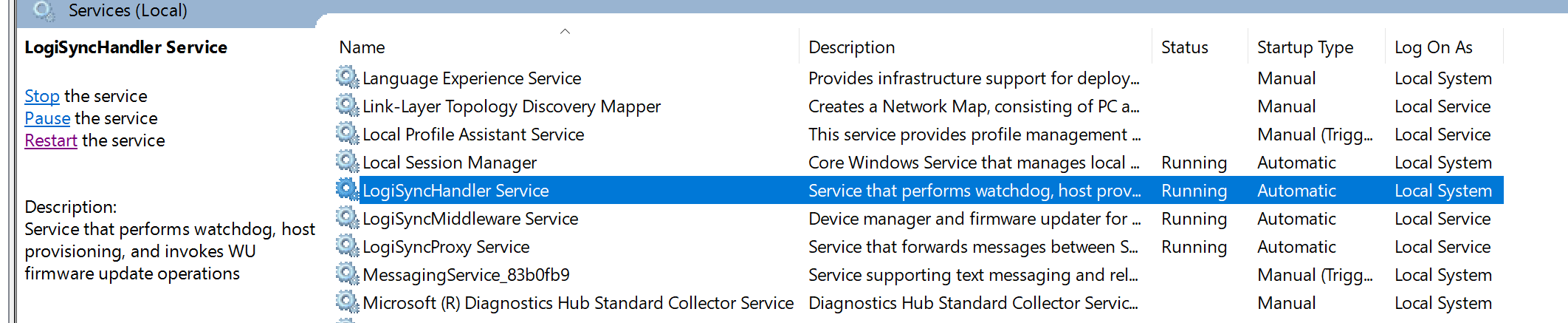Image resolution: width=1568 pixels, height=323 pixels.
Task: Click the LogiSyncHandler Service gear icon
Action: point(347,189)
